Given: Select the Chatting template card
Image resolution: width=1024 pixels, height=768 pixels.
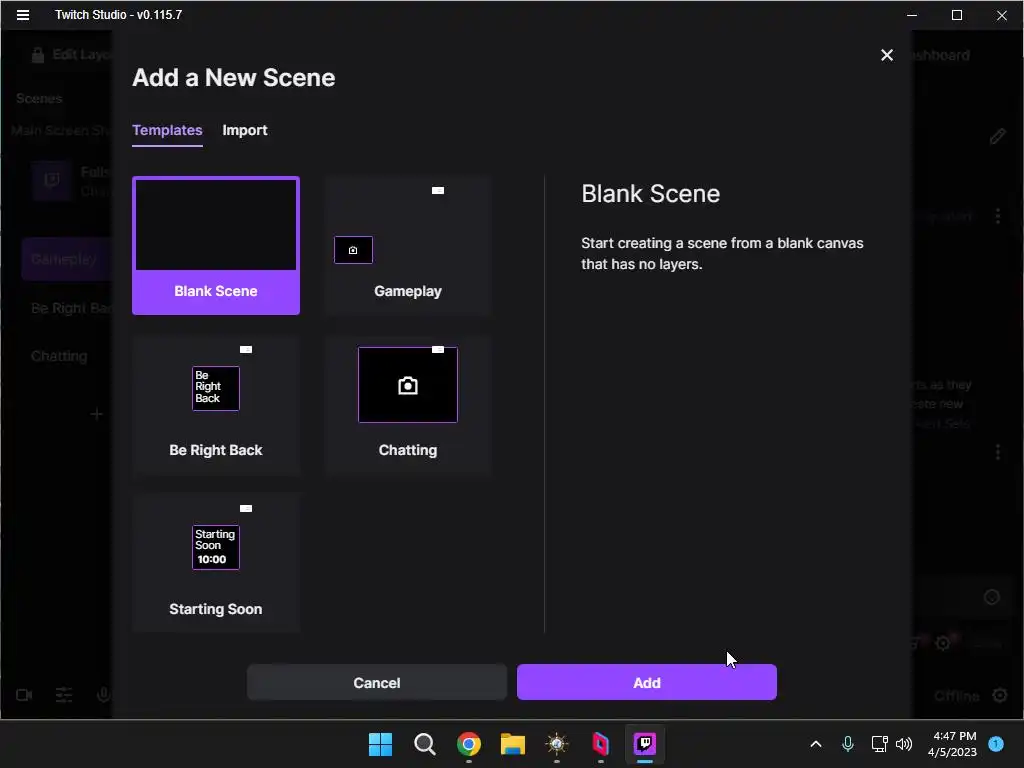Looking at the screenshot, I should tap(408, 404).
